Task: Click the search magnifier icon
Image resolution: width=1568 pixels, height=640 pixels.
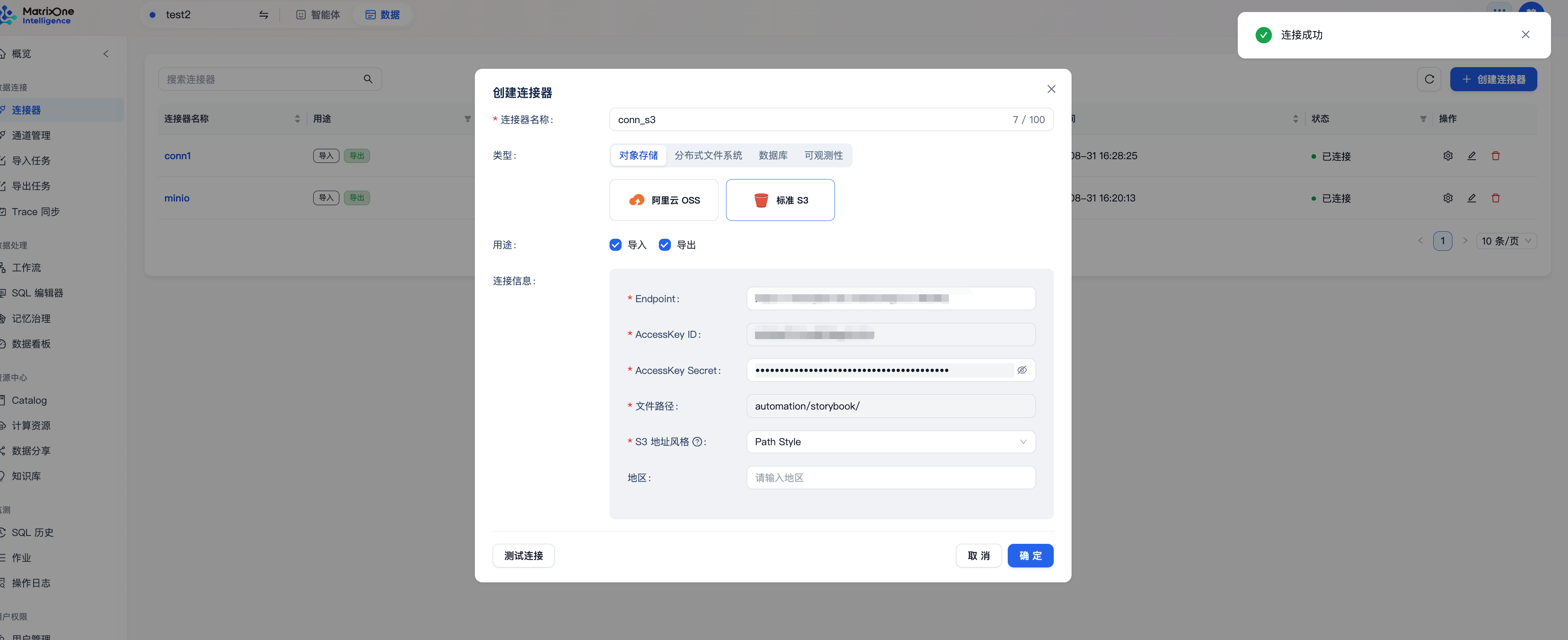Action: [x=368, y=79]
